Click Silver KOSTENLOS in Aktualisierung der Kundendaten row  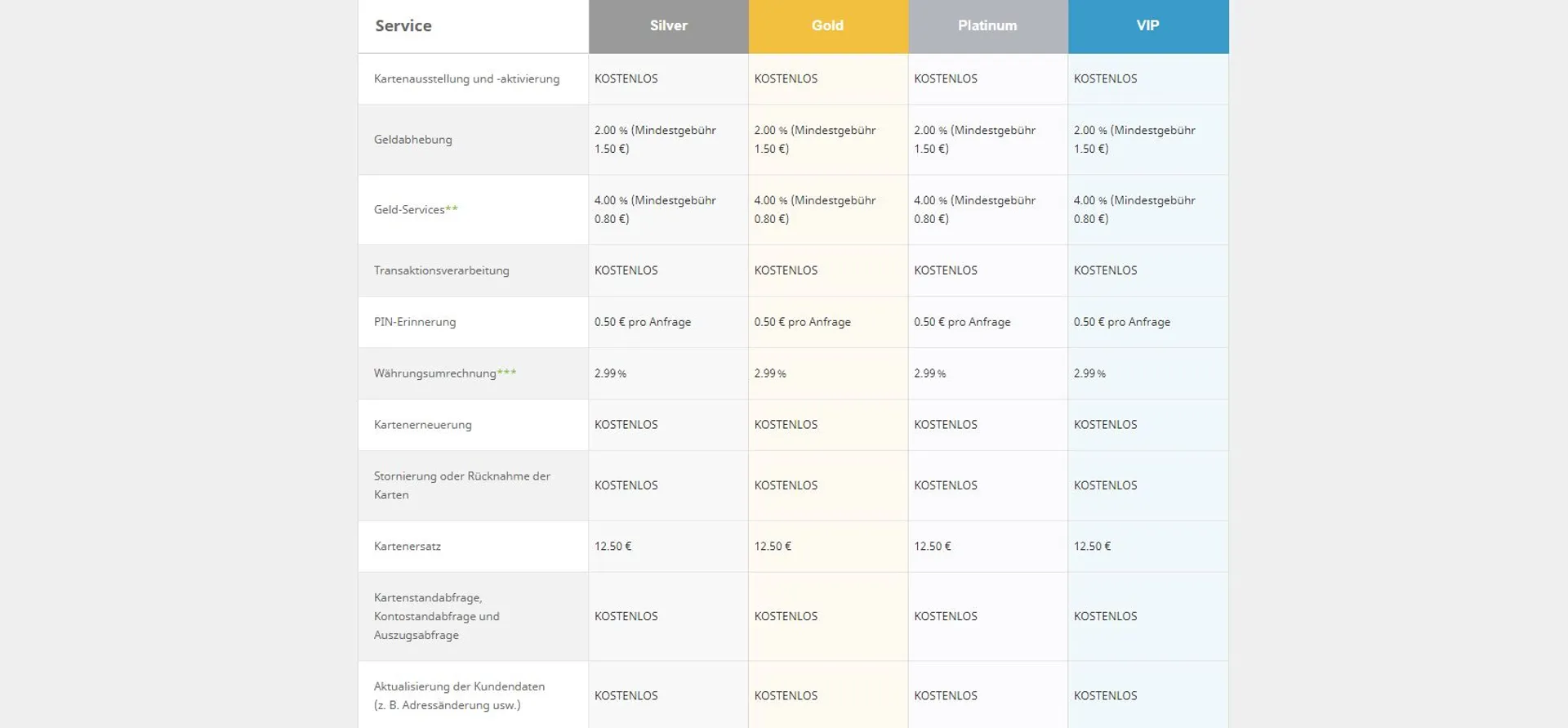[x=626, y=696]
